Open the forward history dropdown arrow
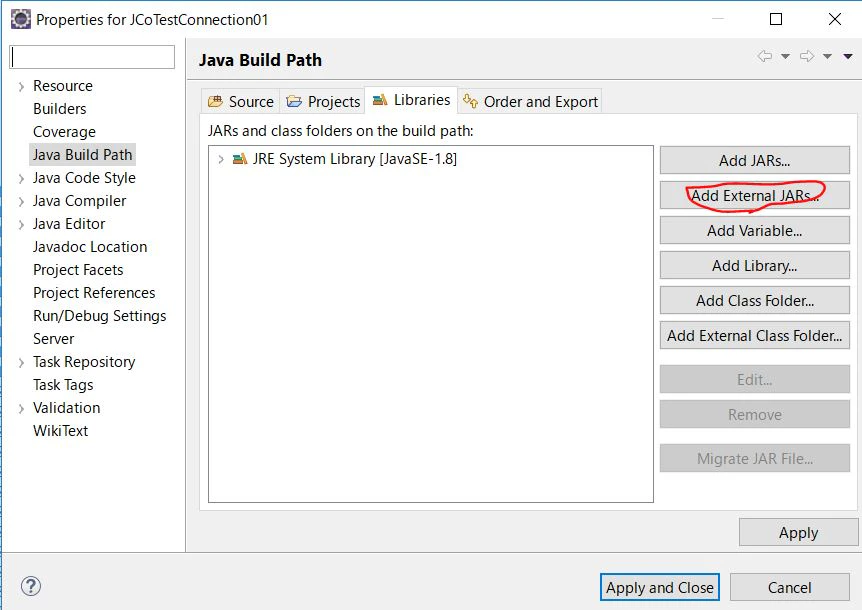This screenshot has width=862, height=610. click(x=827, y=56)
